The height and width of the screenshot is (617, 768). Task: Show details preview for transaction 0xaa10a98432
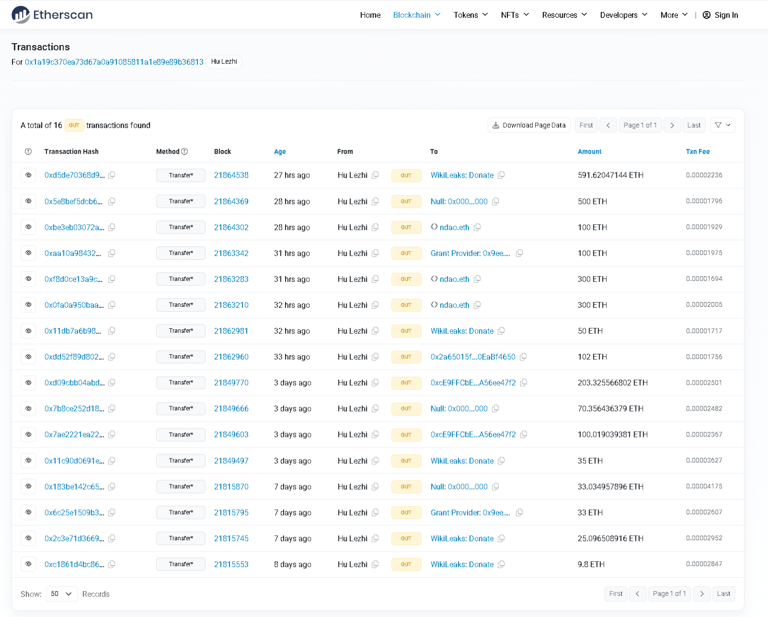pyautogui.click(x=28, y=253)
